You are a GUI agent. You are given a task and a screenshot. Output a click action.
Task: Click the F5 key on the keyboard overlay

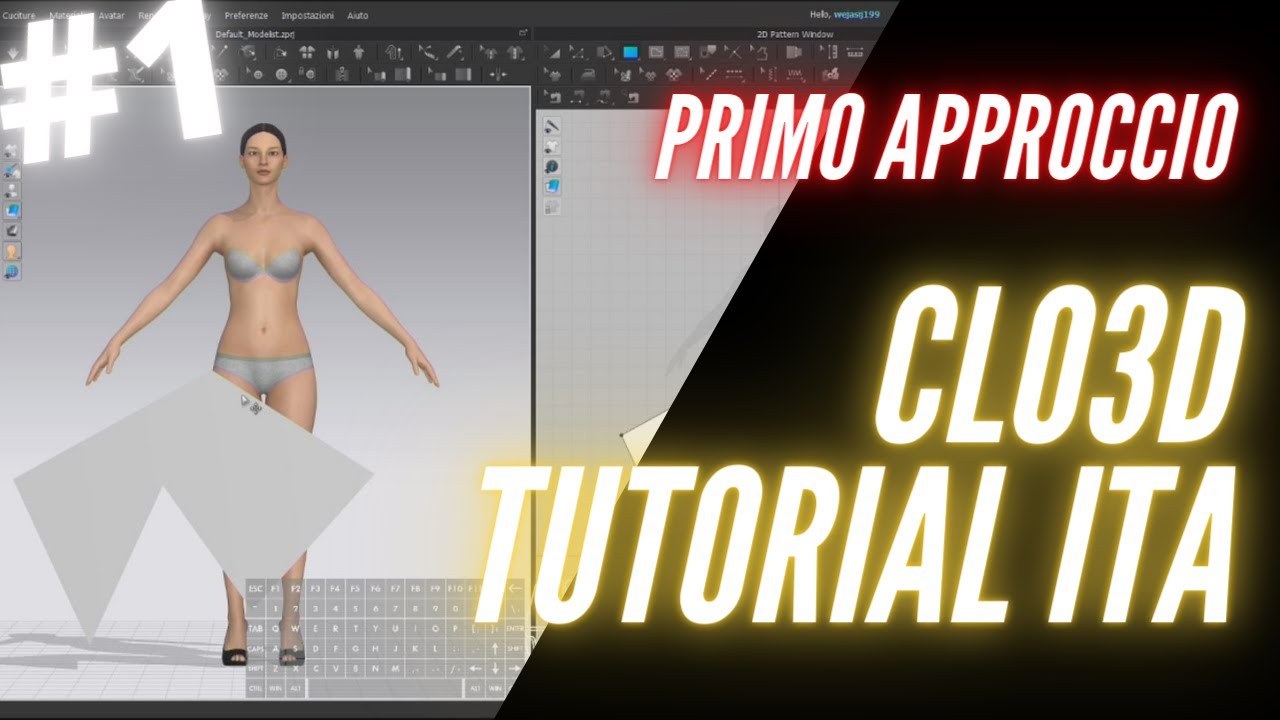(x=355, y=588)
